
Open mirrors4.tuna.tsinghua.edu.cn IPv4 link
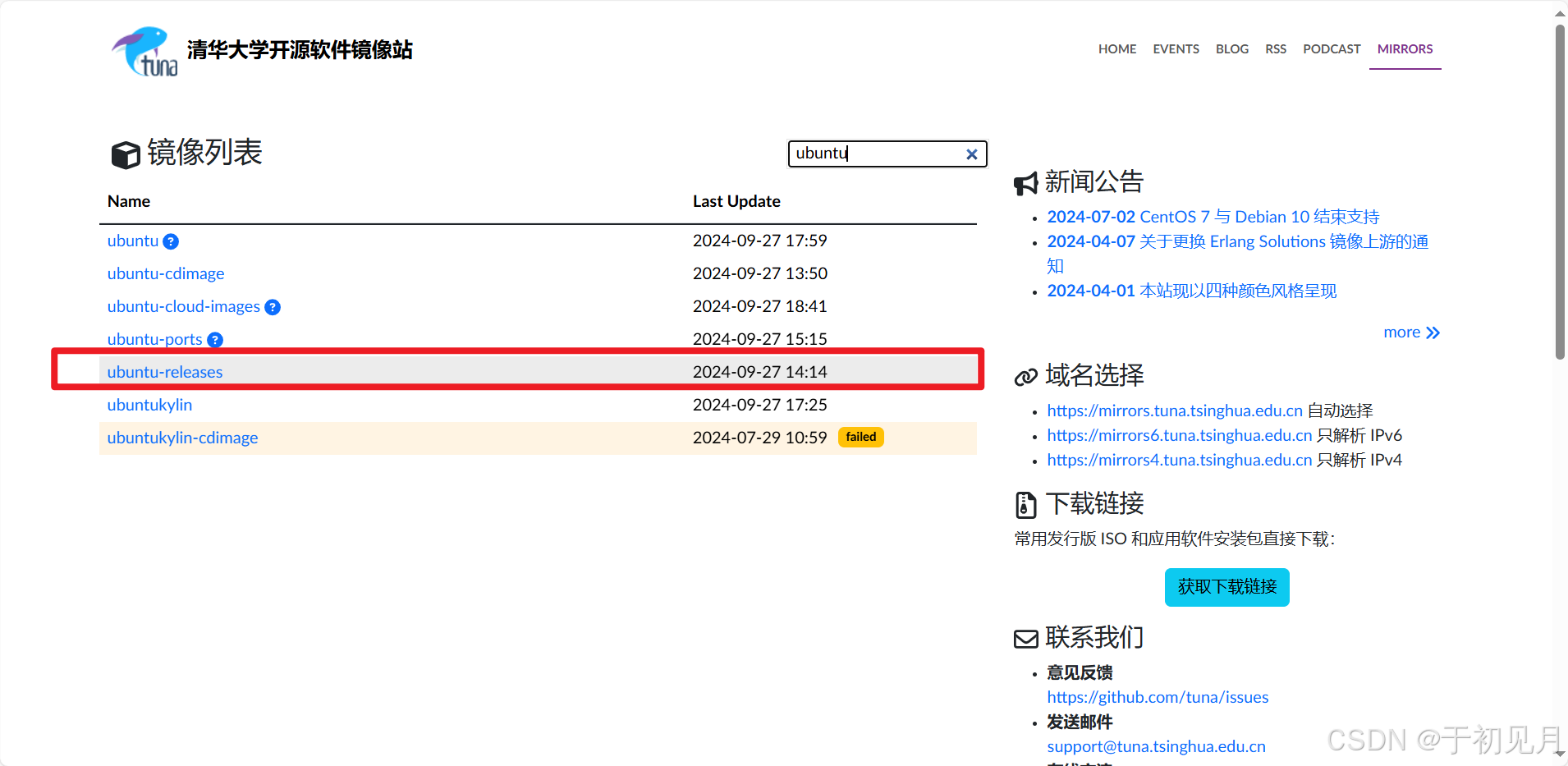pyautogui.click(x=1180, y=460)
